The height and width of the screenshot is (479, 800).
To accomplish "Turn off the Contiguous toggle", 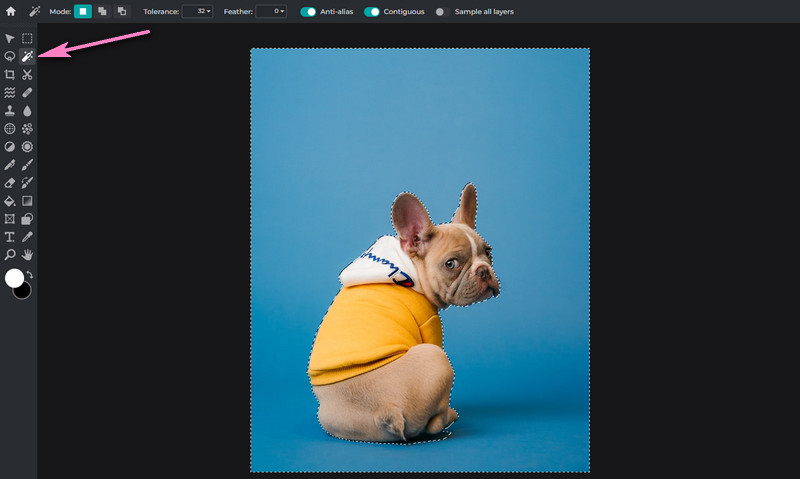I will click(372, 11).
